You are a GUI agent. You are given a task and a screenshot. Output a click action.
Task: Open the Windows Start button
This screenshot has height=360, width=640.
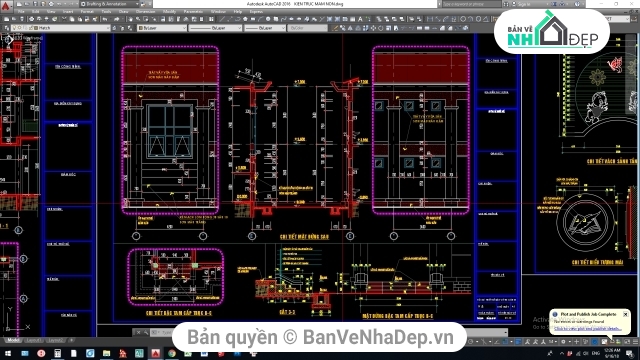click(x=7, y=353)
